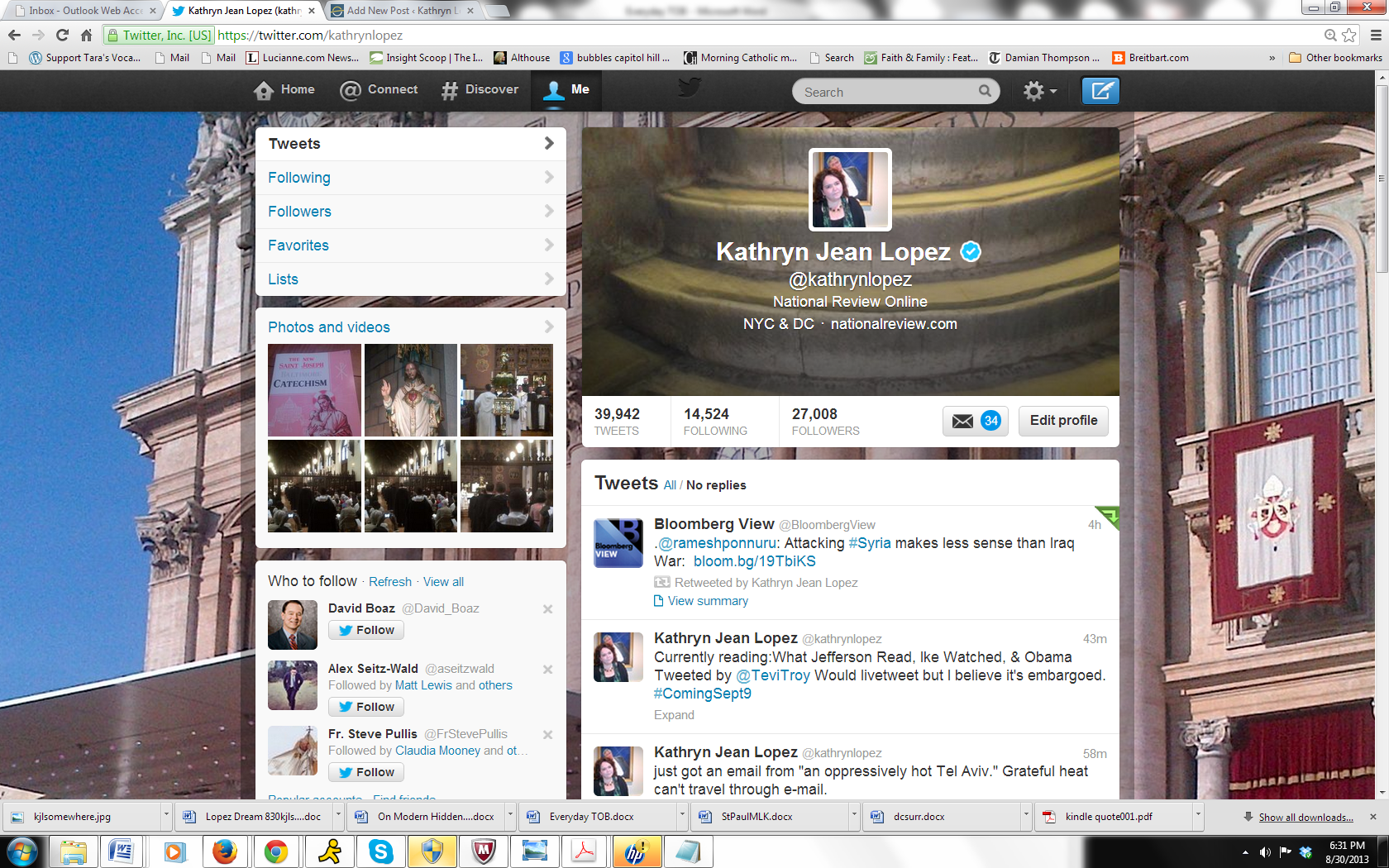Click the #ComingSept9 hashtag
The width and height of the screenshot is (1389, 868).
(703, 694)
